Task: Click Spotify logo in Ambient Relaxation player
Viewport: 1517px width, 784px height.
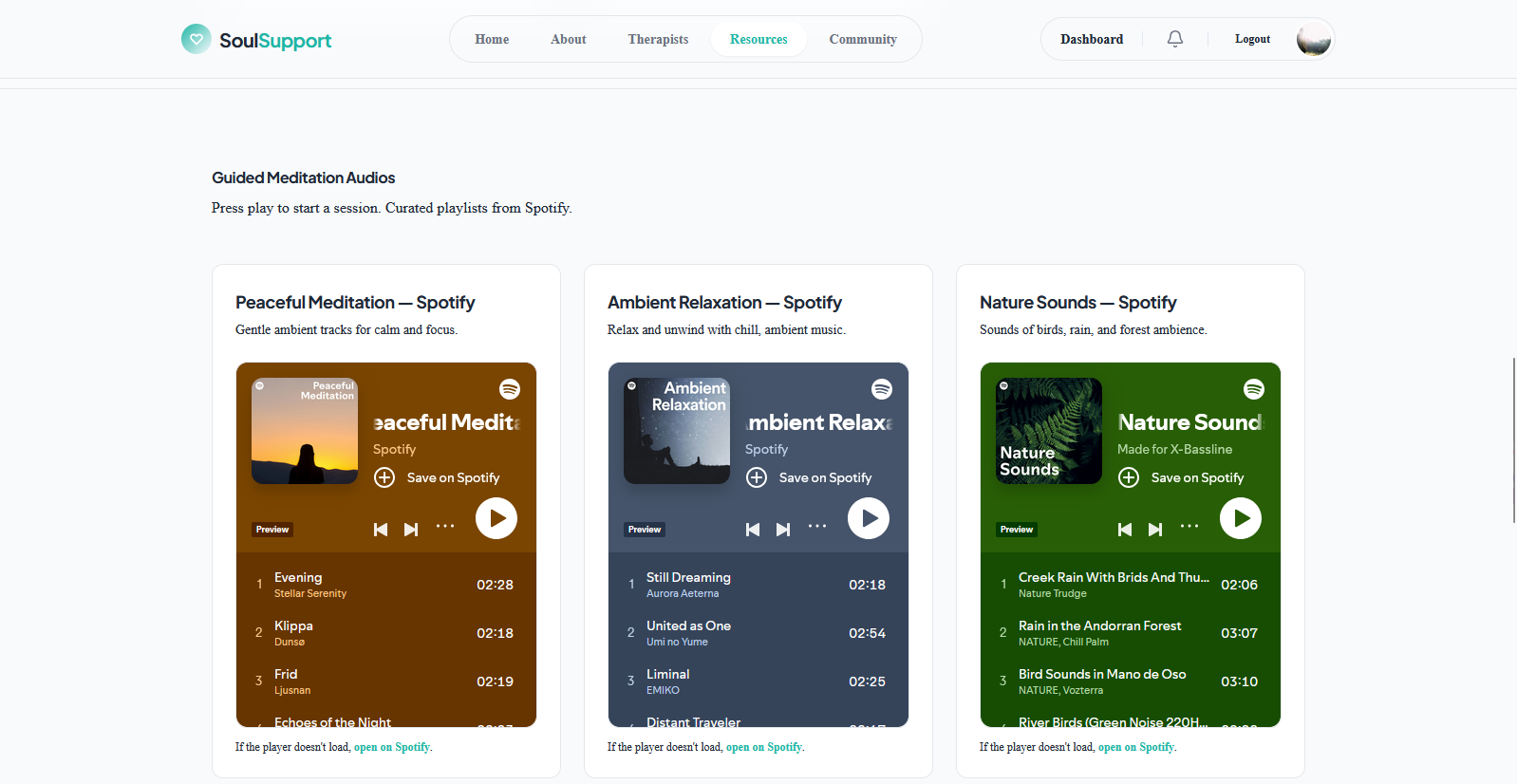Action: pyautogui.click(x=882, y=389)
